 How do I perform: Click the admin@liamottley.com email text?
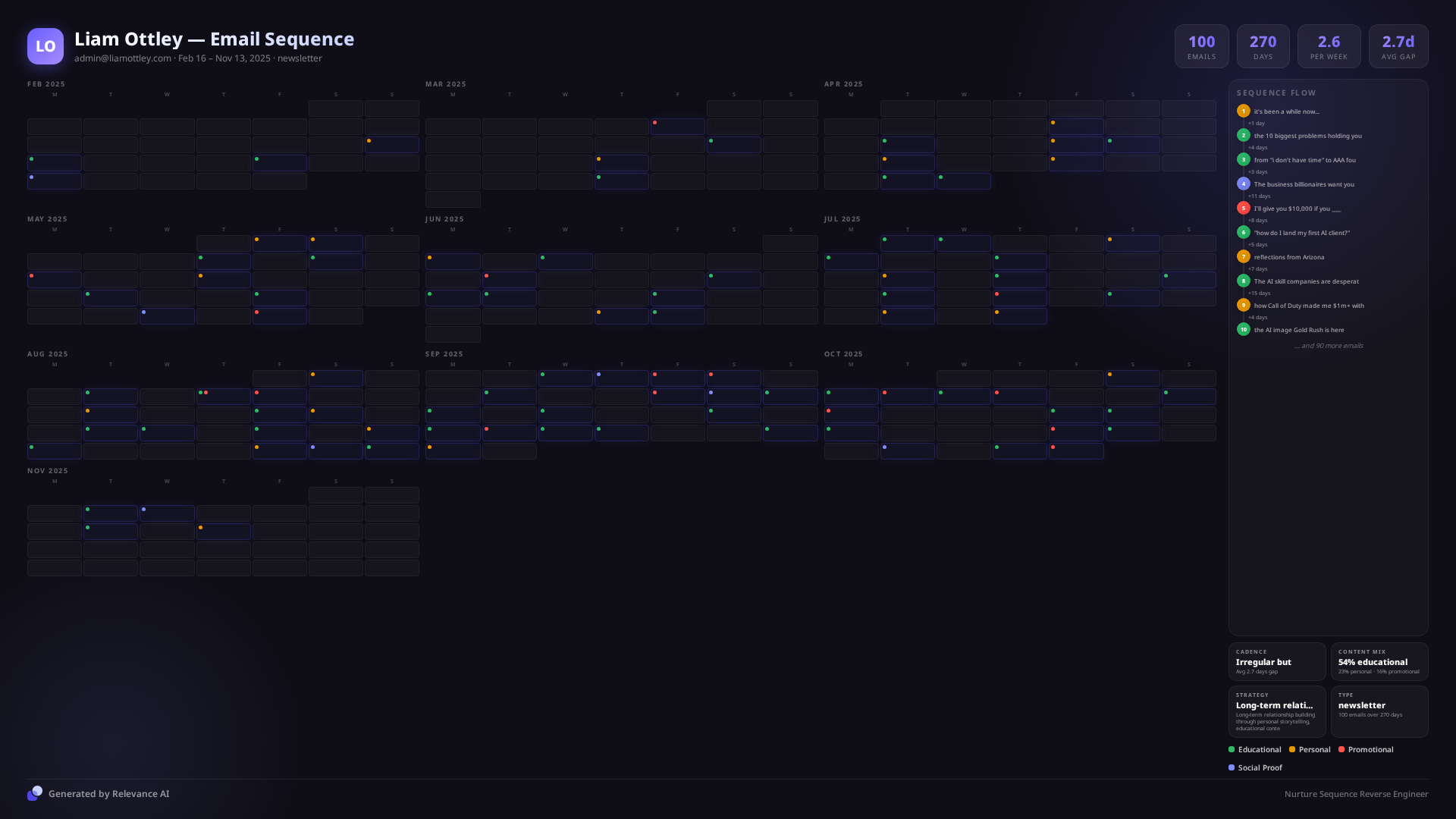click(x=123, y=58)
